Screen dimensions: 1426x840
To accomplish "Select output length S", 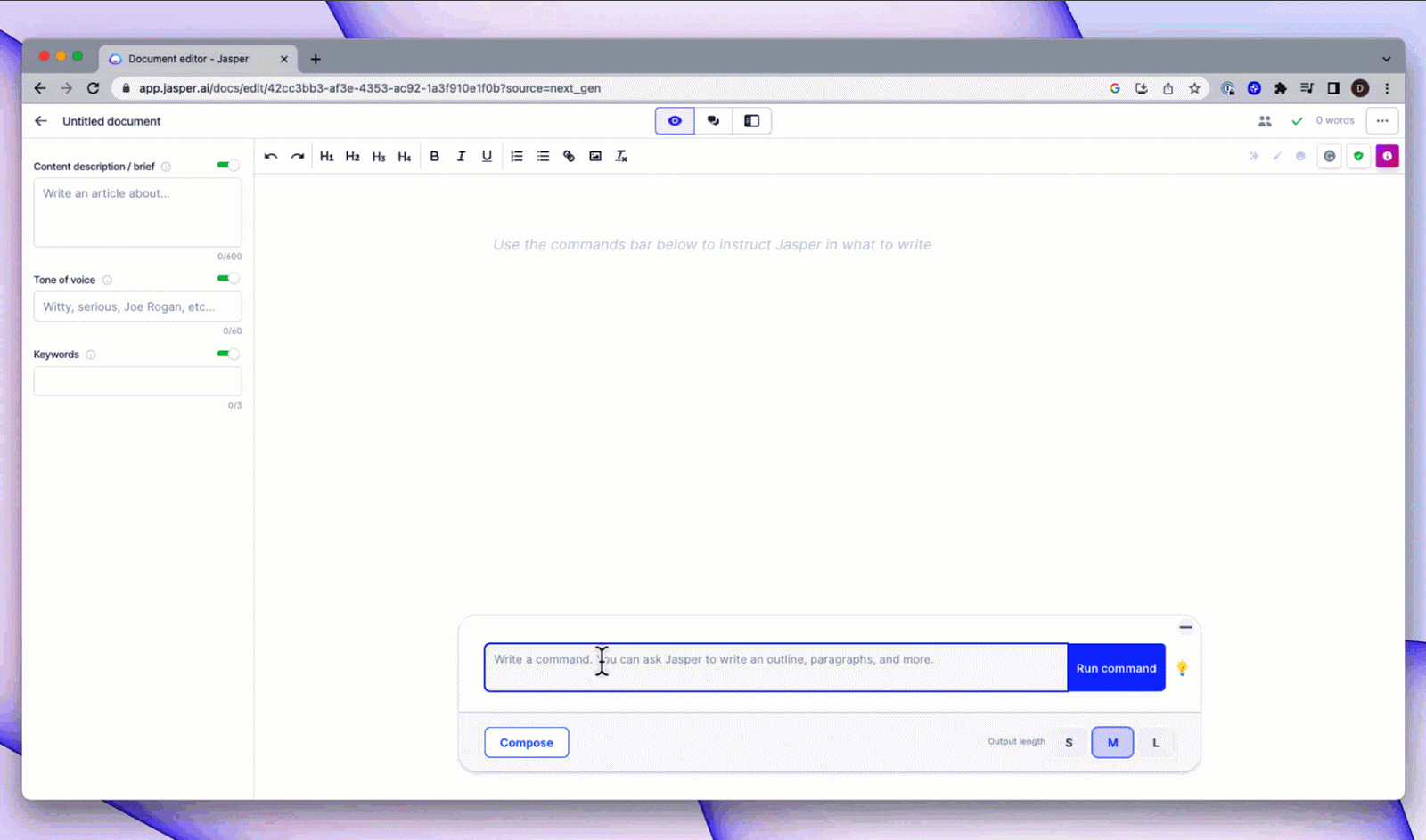I will [1069, 742].
